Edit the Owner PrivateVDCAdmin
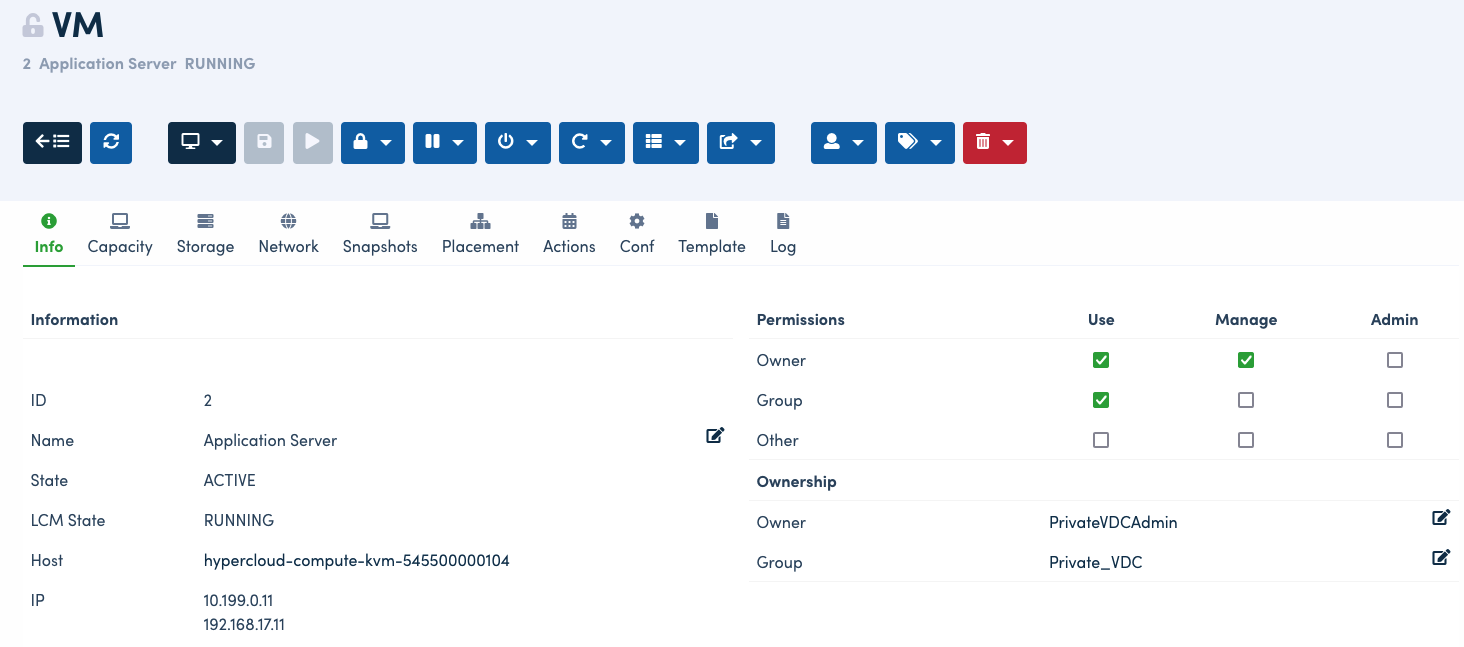 1441,517
